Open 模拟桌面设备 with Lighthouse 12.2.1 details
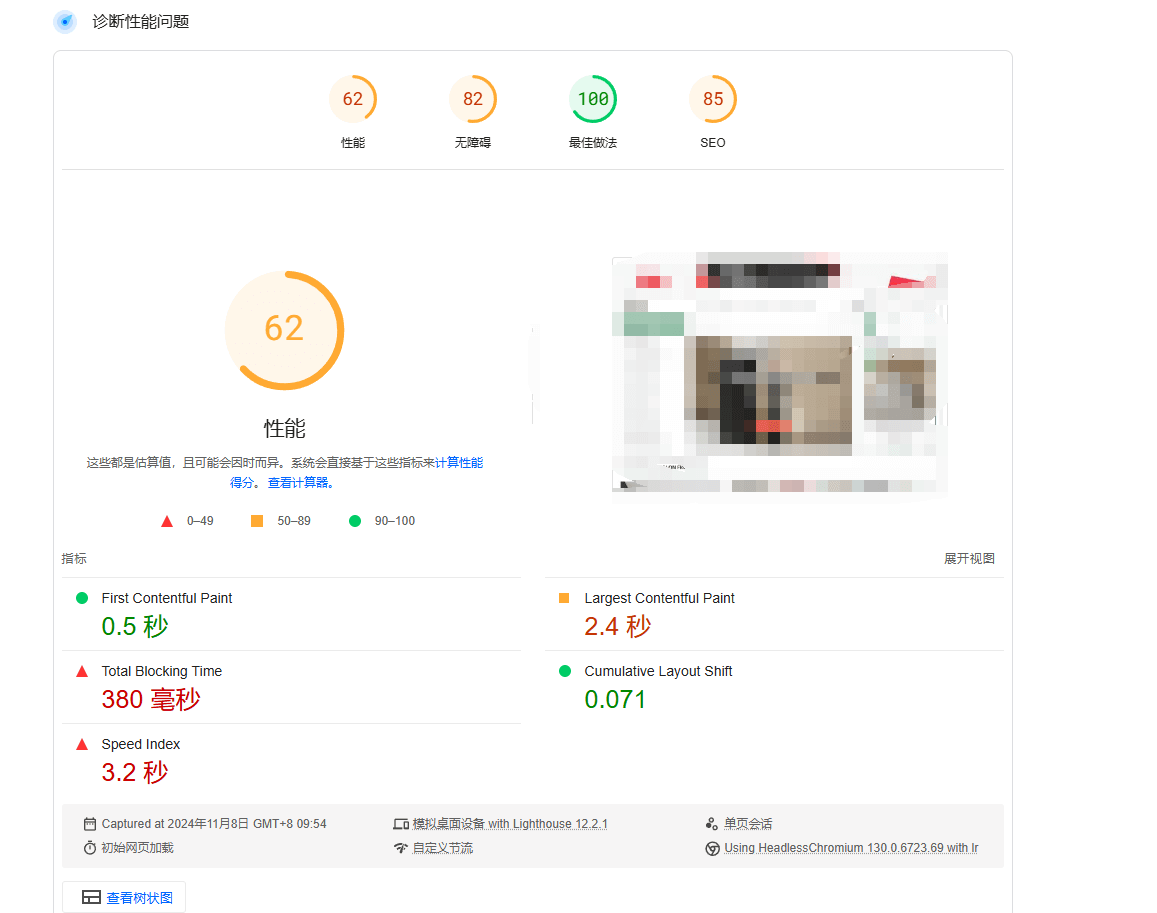Viewport: 1157px width, 913px height. point(510,824)
